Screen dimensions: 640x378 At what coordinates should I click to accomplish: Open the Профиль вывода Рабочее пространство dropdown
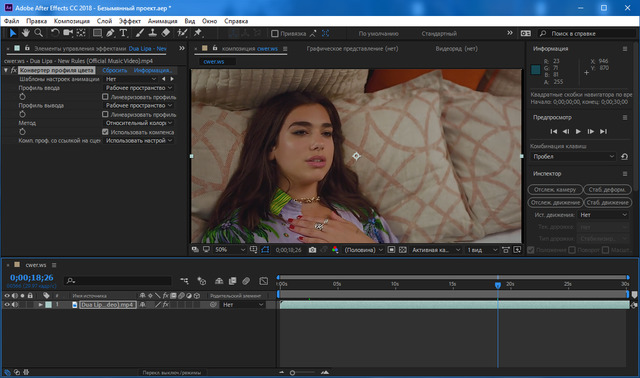coord(139,105)
